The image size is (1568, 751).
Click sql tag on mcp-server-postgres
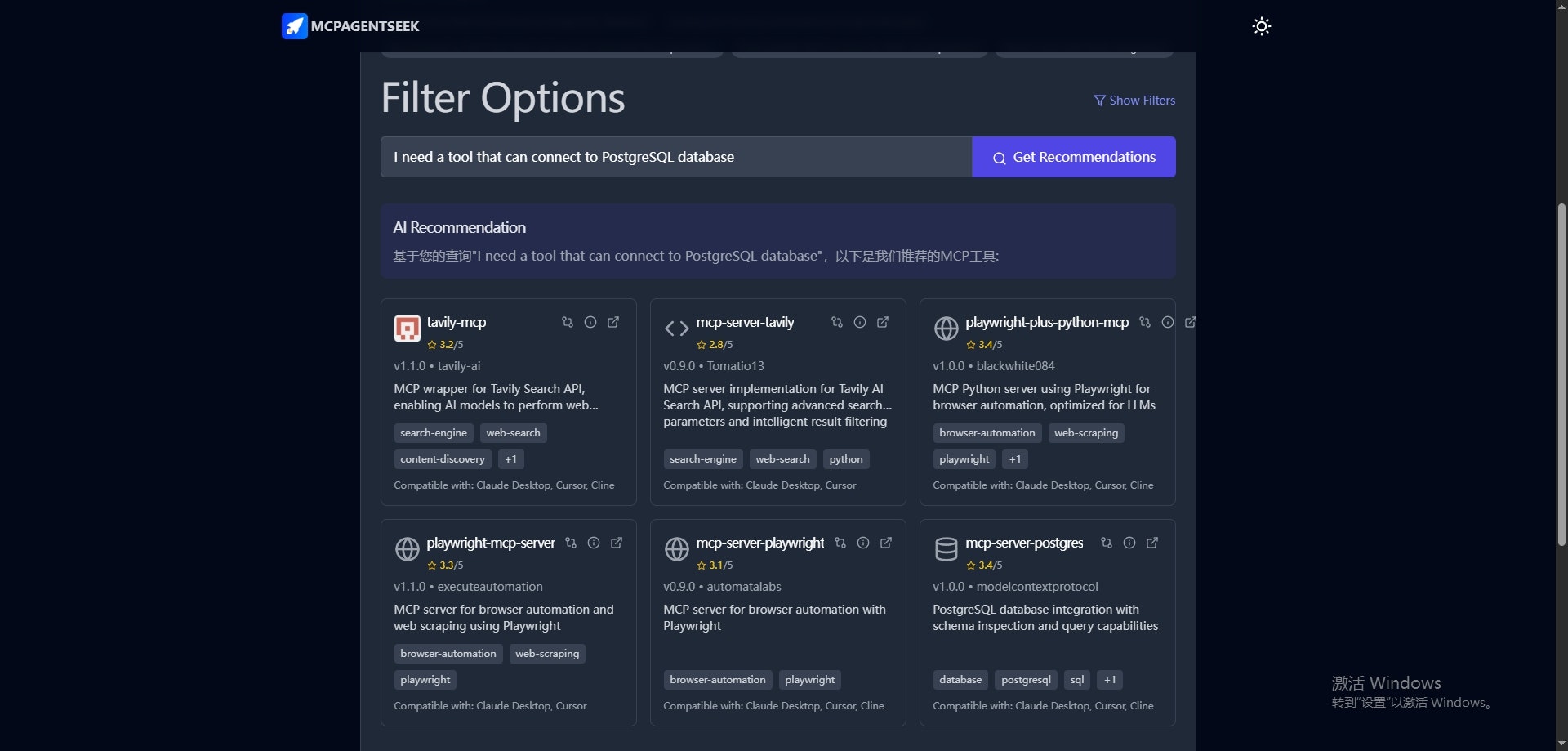1077,680
